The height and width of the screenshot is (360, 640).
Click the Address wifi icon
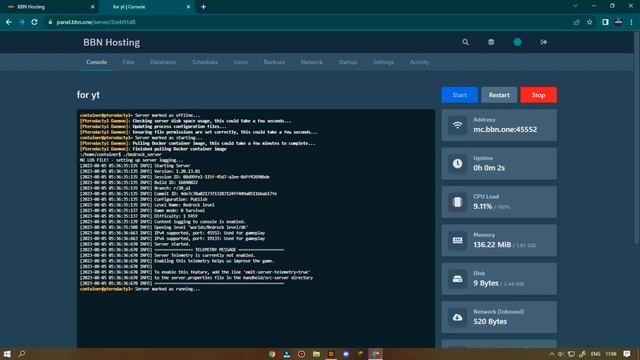pyautogui.click(x=457, y=125)
